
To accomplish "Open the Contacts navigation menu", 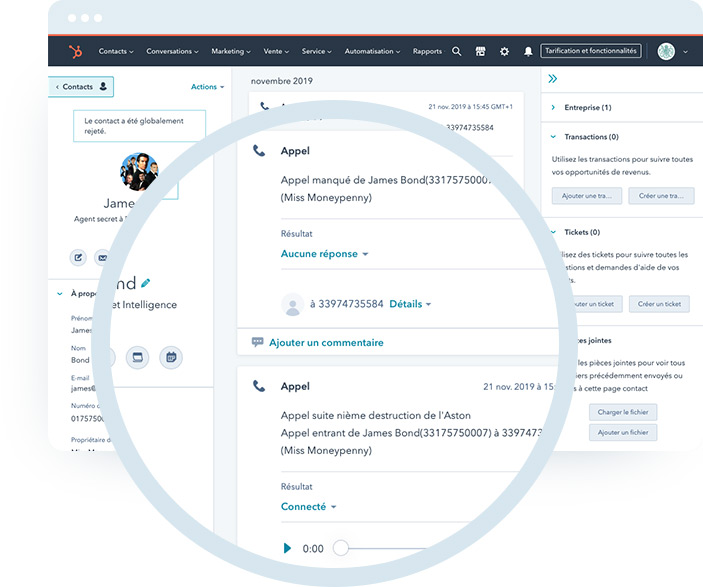I will click(116, 52).
